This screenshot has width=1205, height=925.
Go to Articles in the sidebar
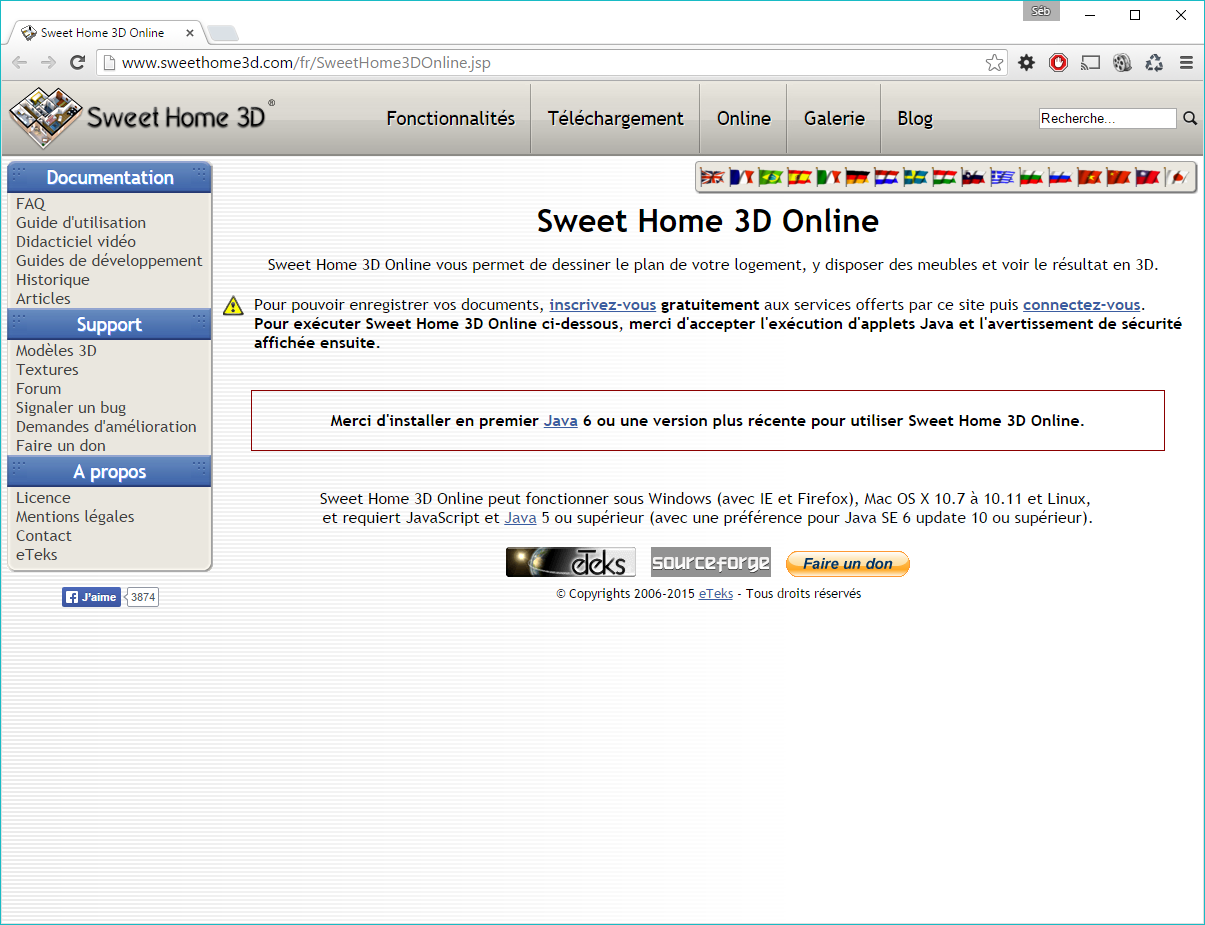click(43, 299)
